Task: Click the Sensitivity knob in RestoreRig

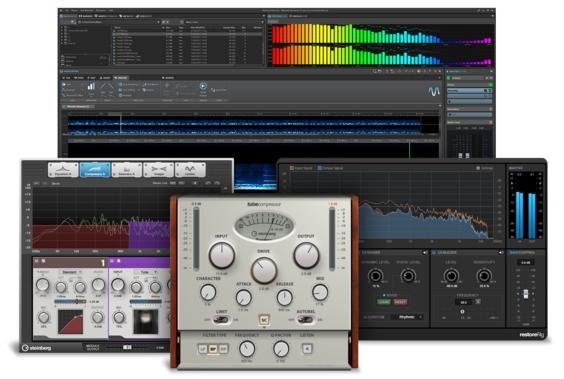Action: [484, 276]
